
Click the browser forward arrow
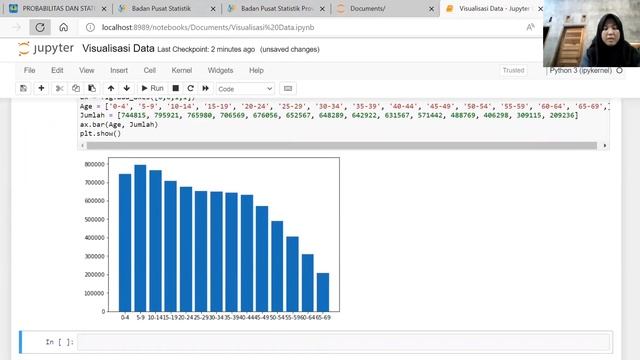coord(16,27)
